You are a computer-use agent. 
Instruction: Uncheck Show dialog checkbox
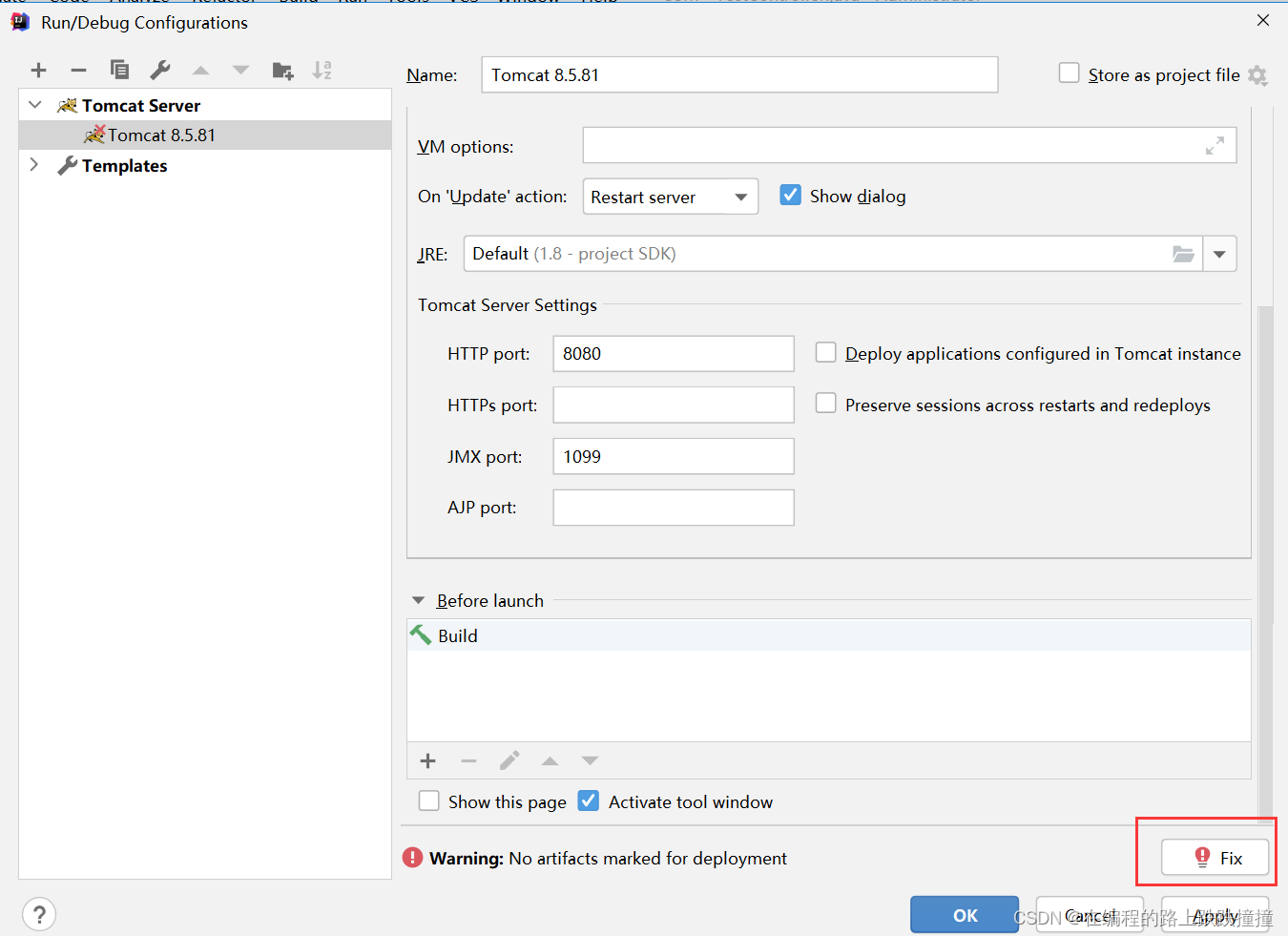tap(790, 196)
